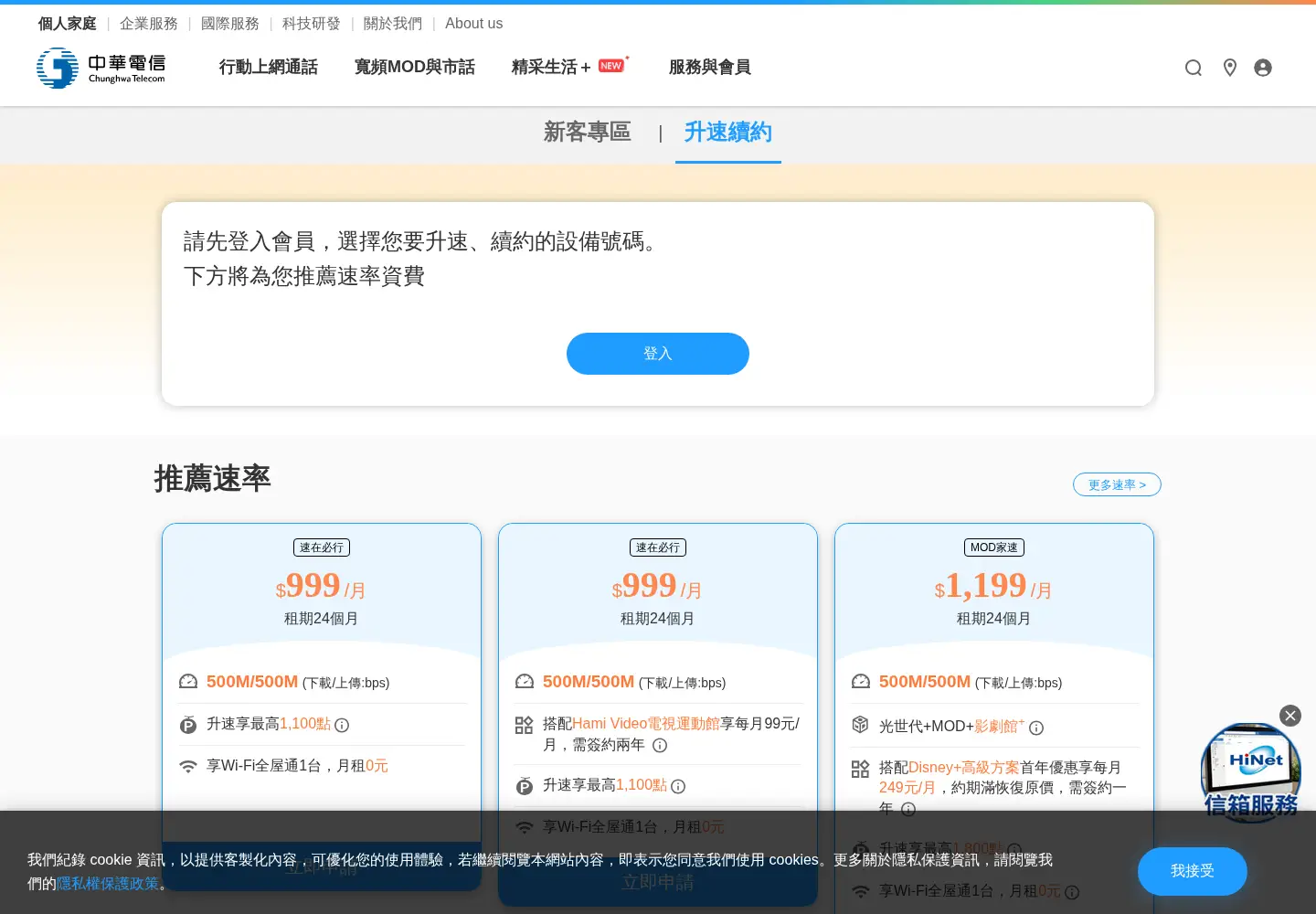Open the HiNet 信箱服務 floating banner
The width and height of the screenshot is (1316, 914).
tap(1250, 773)
